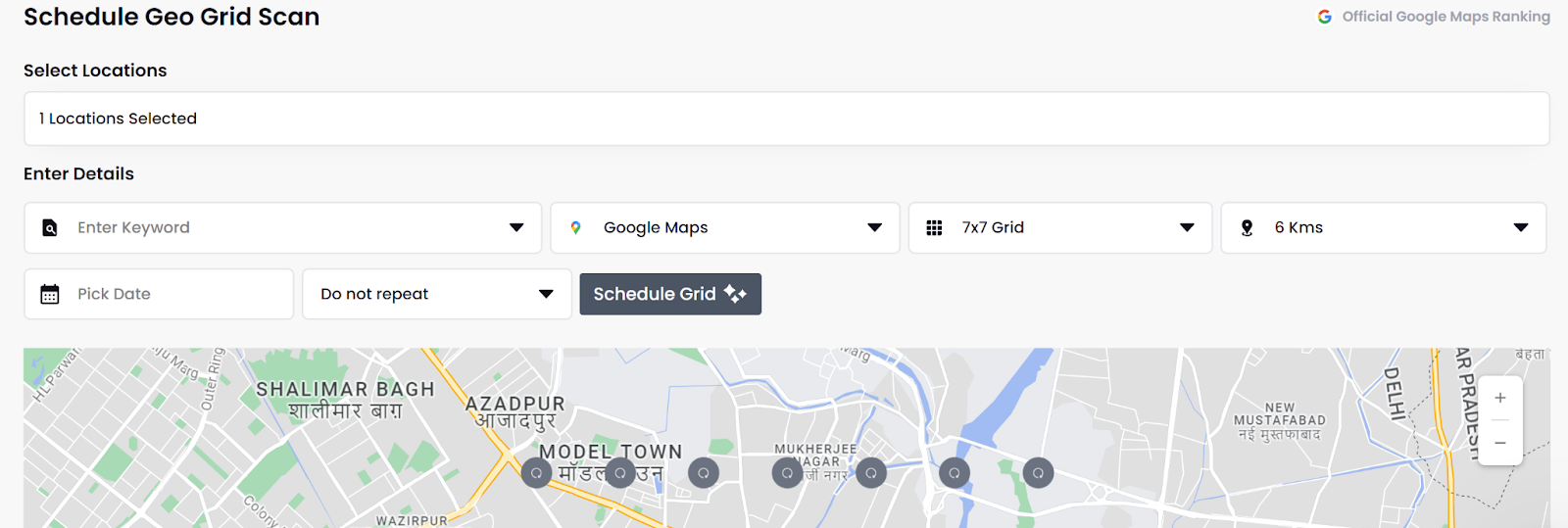Click the Shalimar Bagh map label
Screen dimensions: 1568x528
tap(345, 400)
